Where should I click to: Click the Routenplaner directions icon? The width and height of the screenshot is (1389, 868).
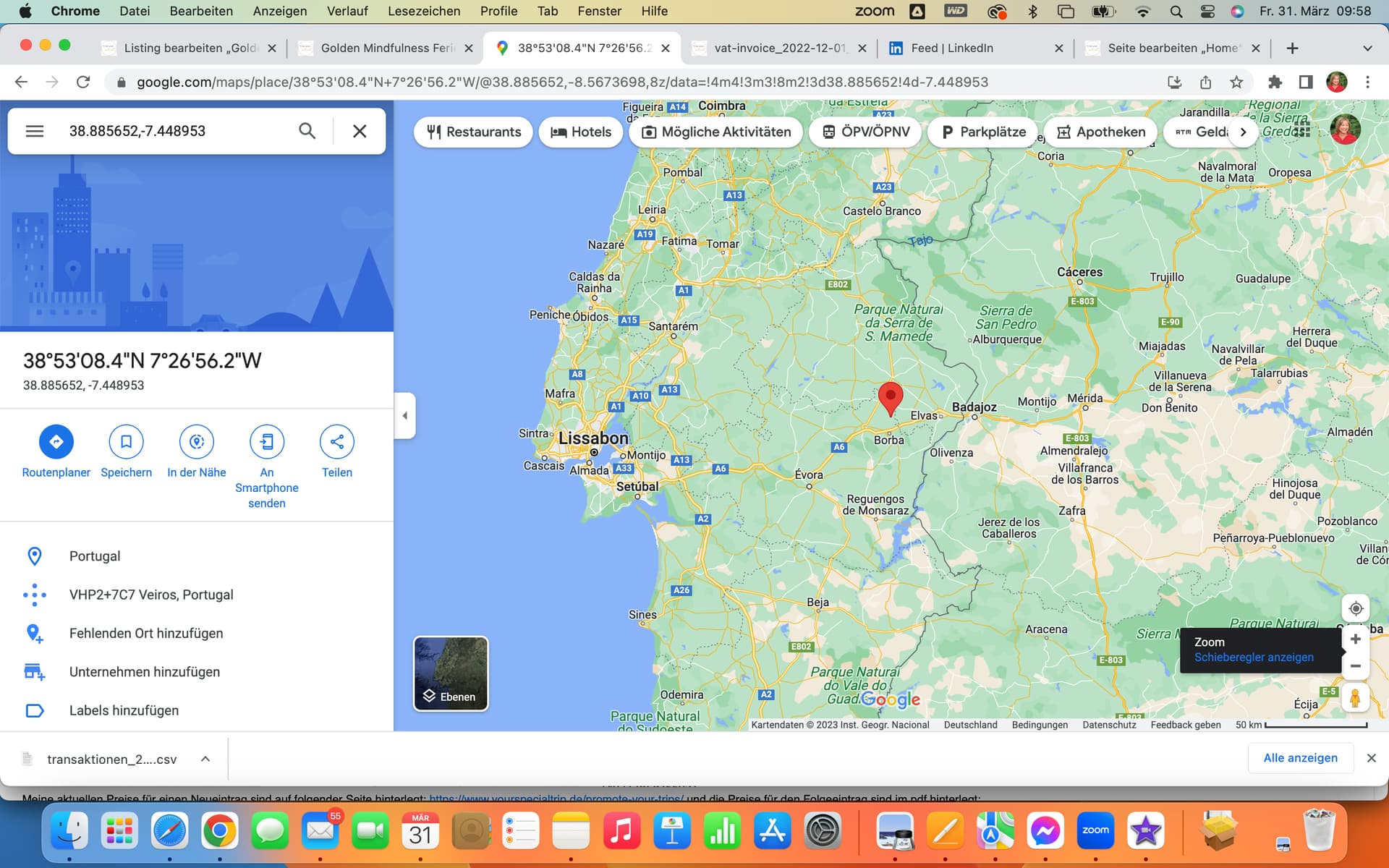tap(56, 441)
